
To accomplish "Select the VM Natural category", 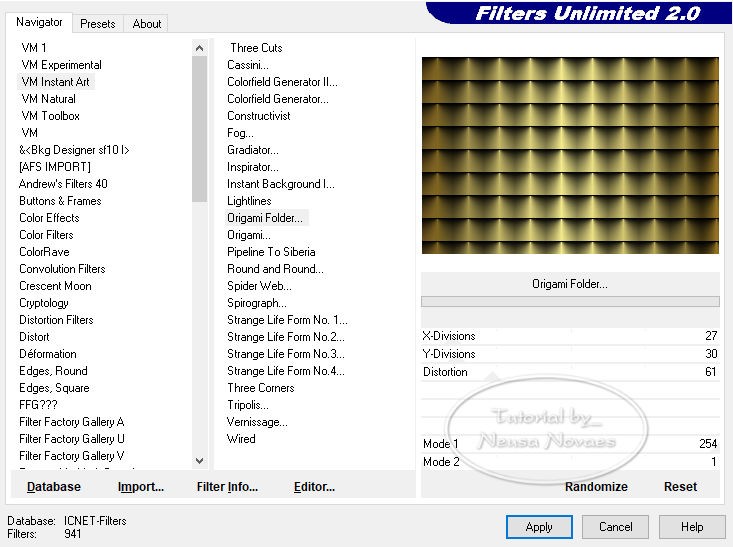I will click(48, 99).
